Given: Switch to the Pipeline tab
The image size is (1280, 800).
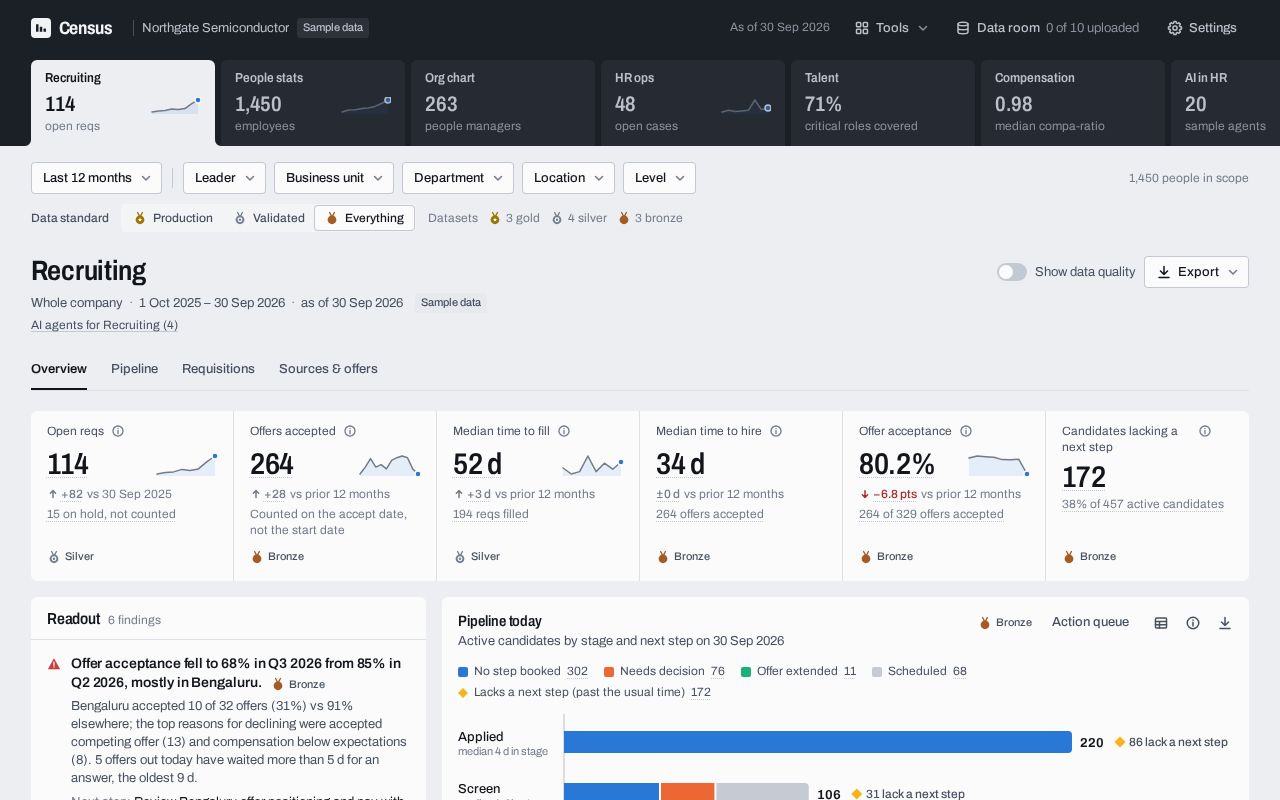Looking at the screenshot, I should (x=134, y=369).
